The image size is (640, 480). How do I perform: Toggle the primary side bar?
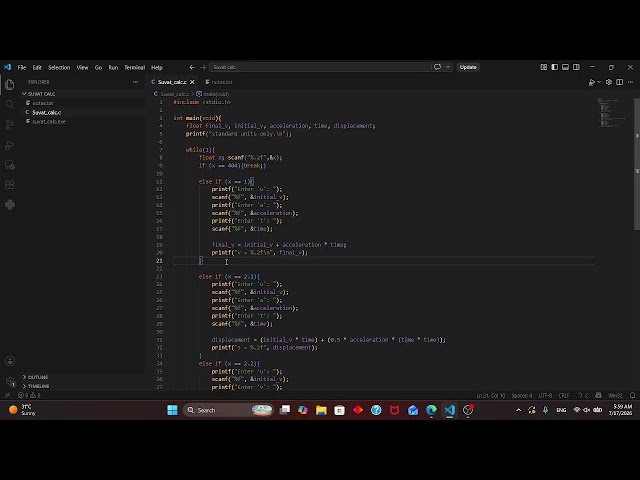click(x=554, y=67)
